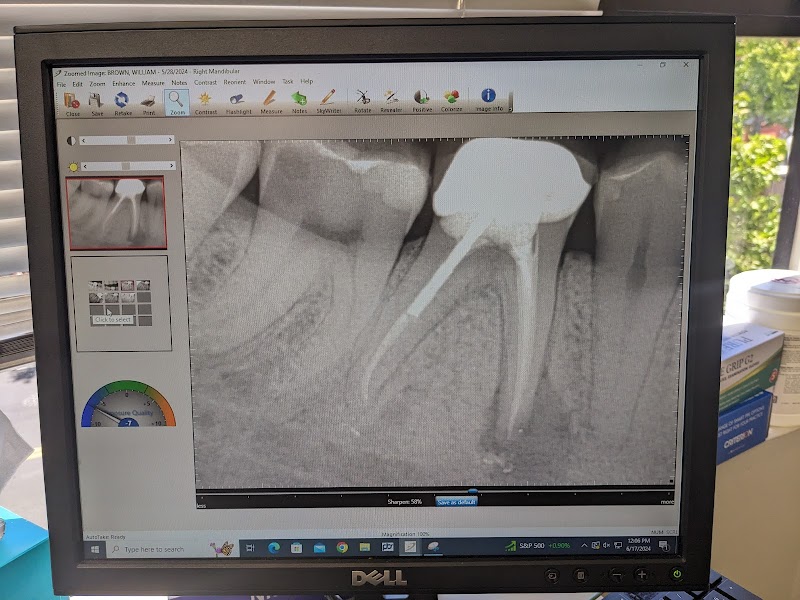Open Image Info panel
The image size is (800, 600).
coord(489,99)
